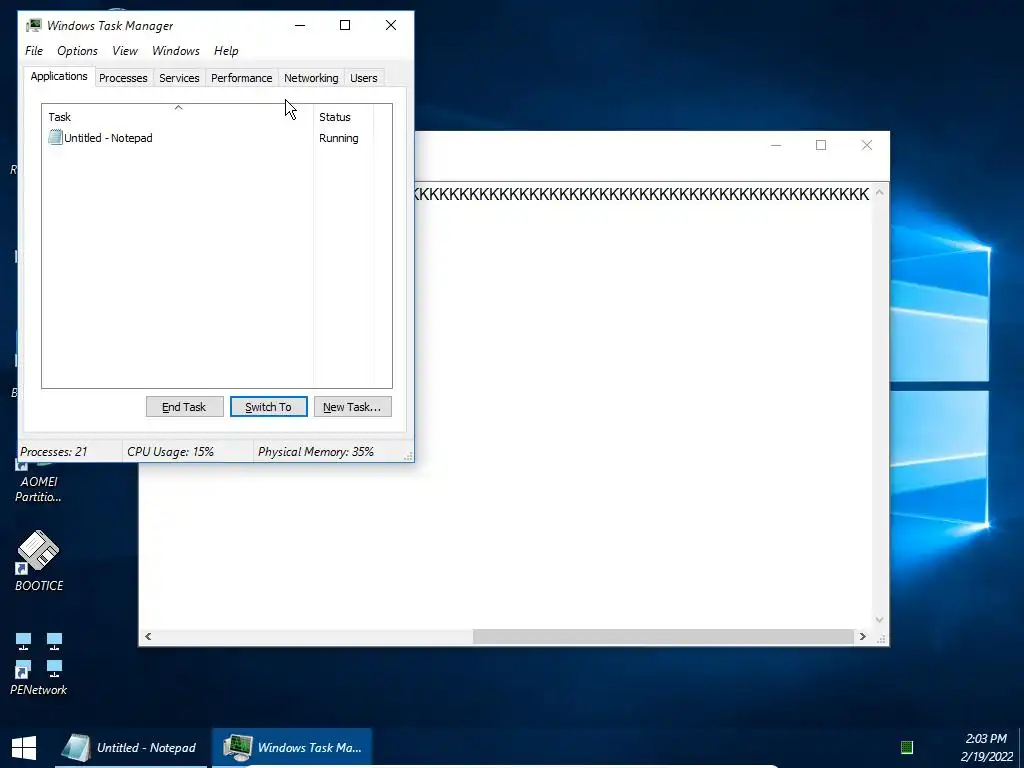
Task: Open the Windows Start button
Action: pos(24,748)
